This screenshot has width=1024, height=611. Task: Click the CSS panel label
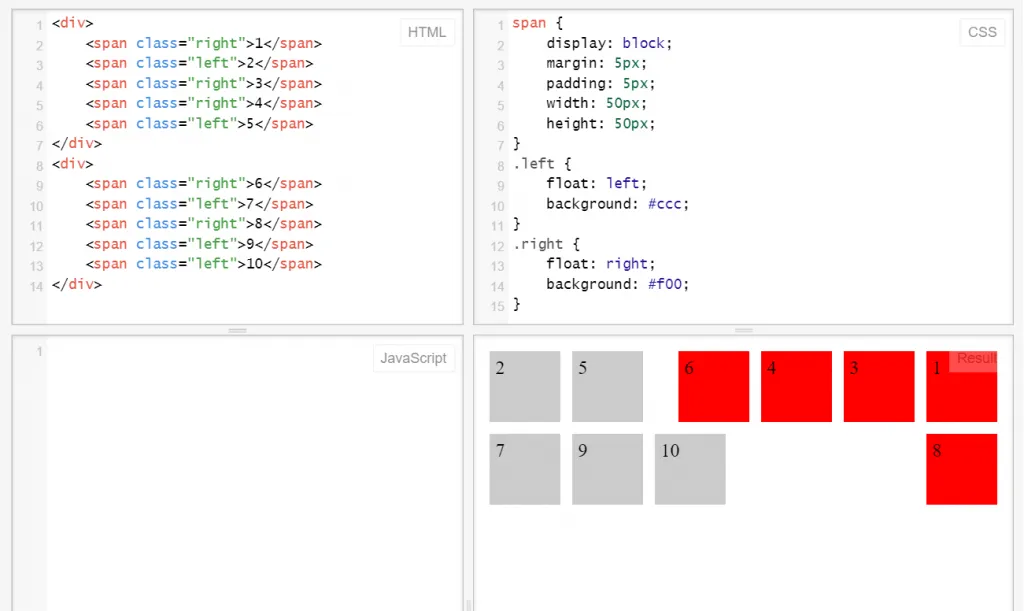point(982,32)
